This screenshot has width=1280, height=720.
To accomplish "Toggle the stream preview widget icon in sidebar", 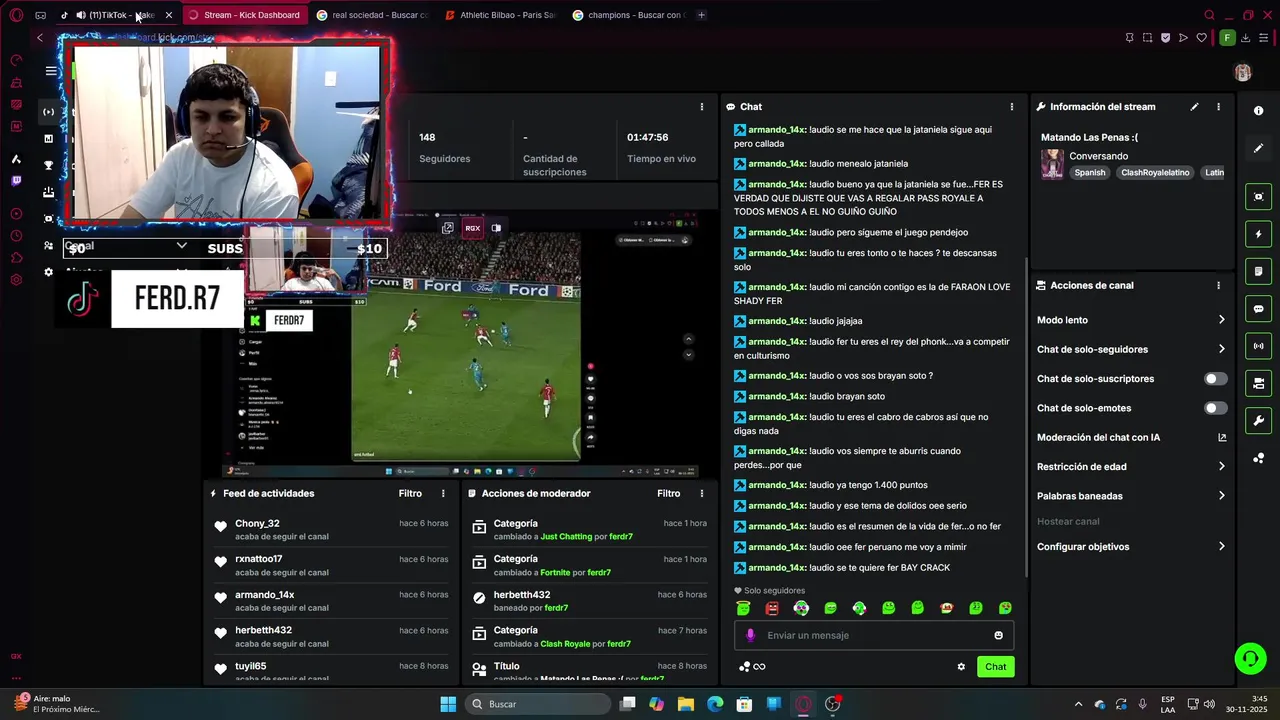I will pyautogui.click(x=1258, y=197).
